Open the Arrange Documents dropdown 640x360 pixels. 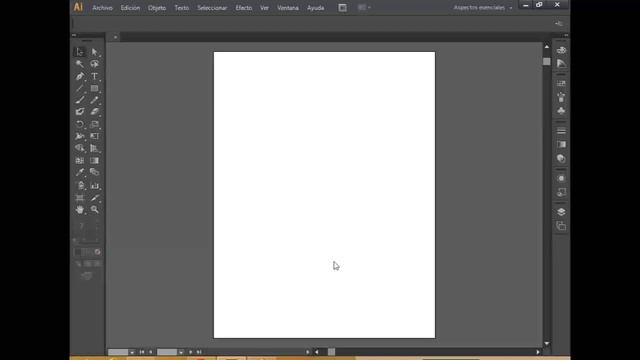pyautogui.click(x=364, y=7)
